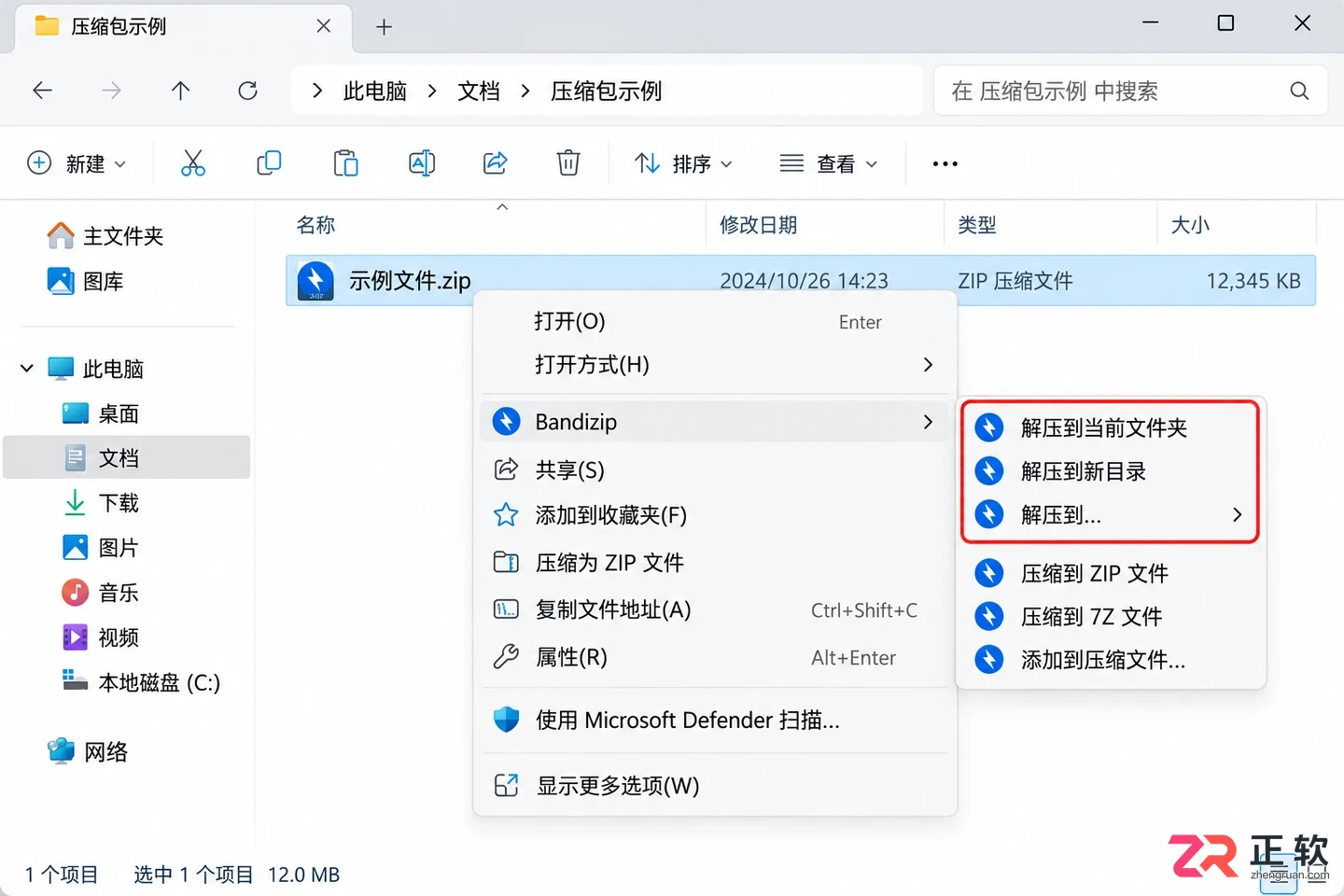The image size is (1344, 896).
Task: Choose 解压到新目录 option
Action: point(1110,471)
